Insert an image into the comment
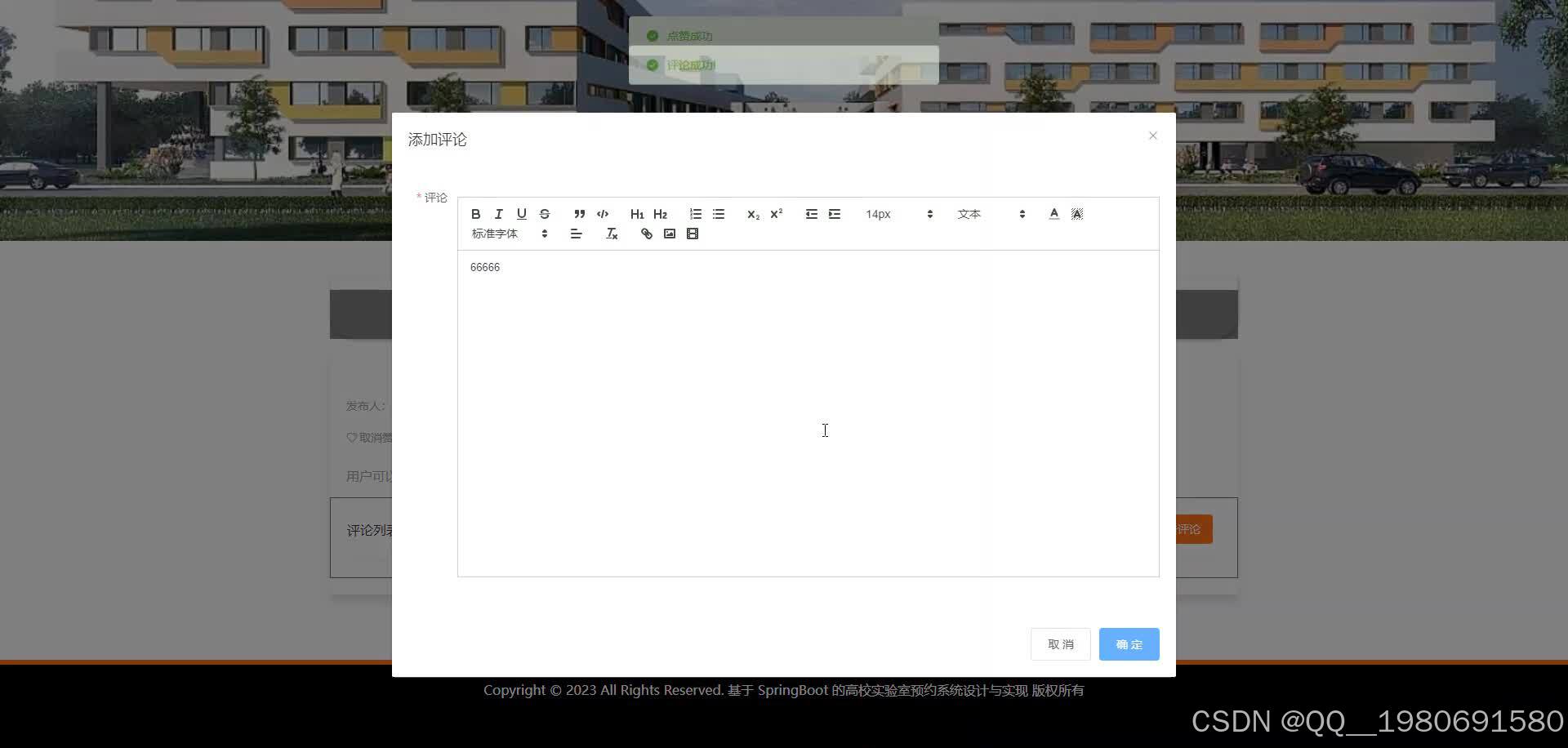Viewport: 1568px width, 748px height. [669, 234]
